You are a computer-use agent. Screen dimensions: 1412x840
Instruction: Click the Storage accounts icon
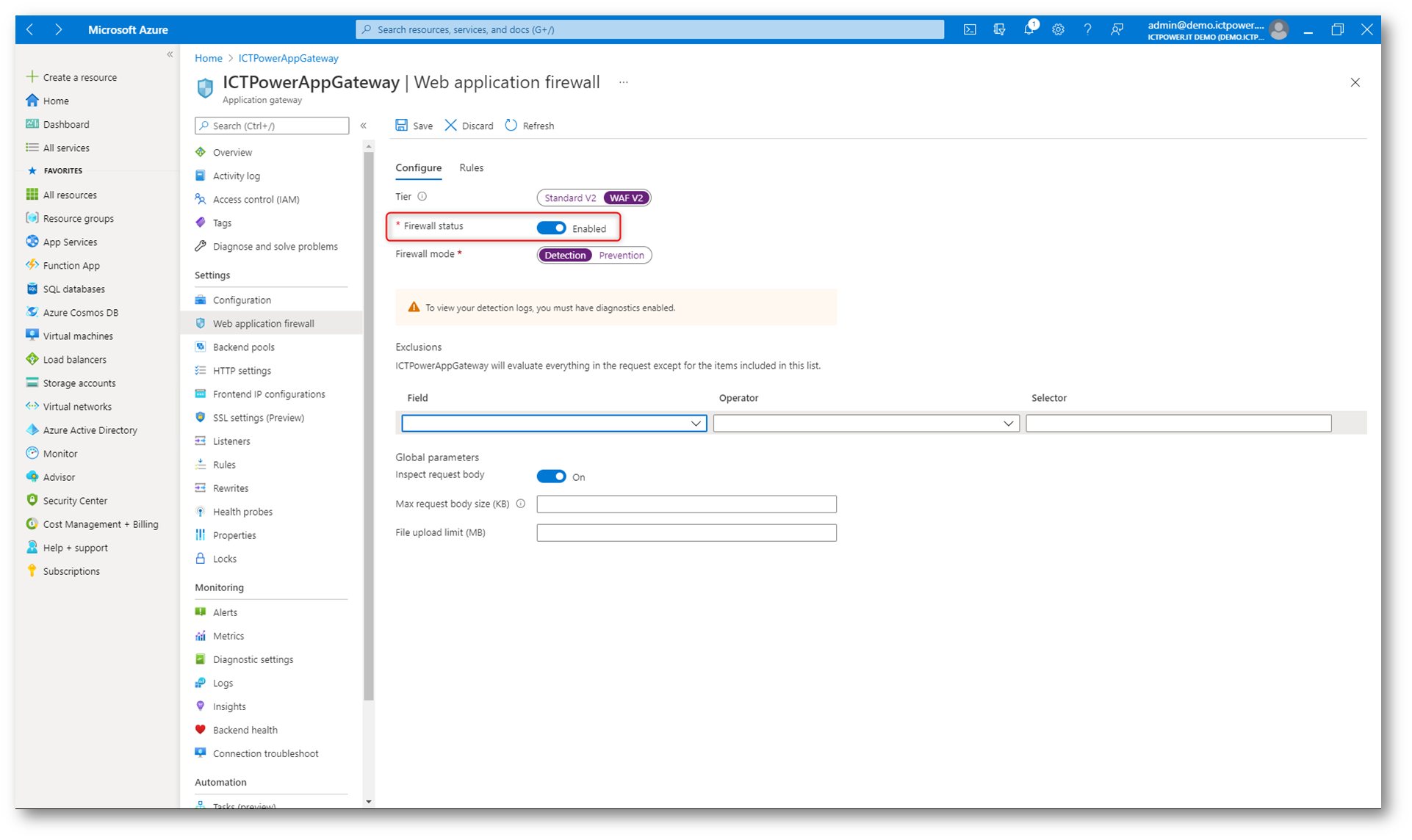(32, 383)
